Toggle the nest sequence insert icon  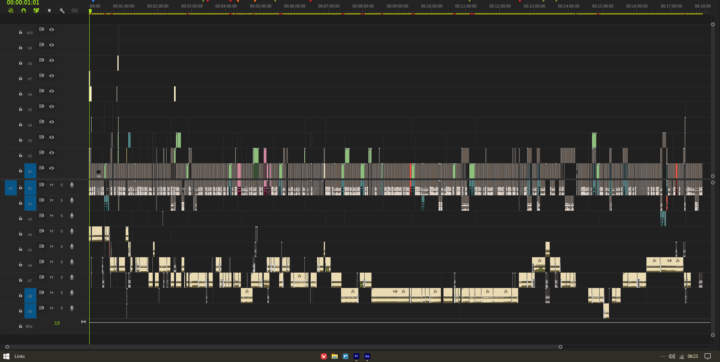click(x=11, y=10)
